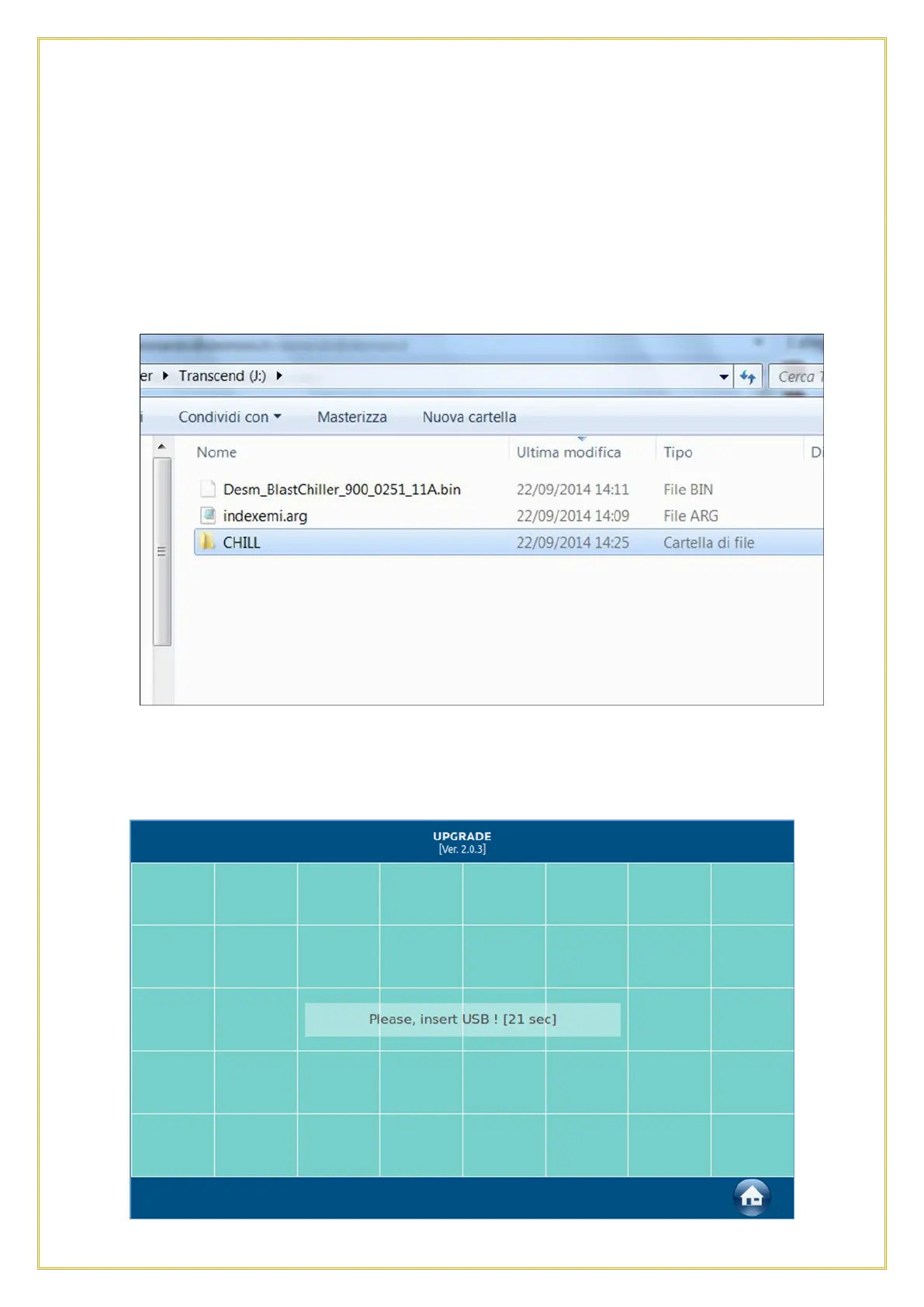
Task: Click the refresh arrows icon beside the address bar
Action: [748, 376]
